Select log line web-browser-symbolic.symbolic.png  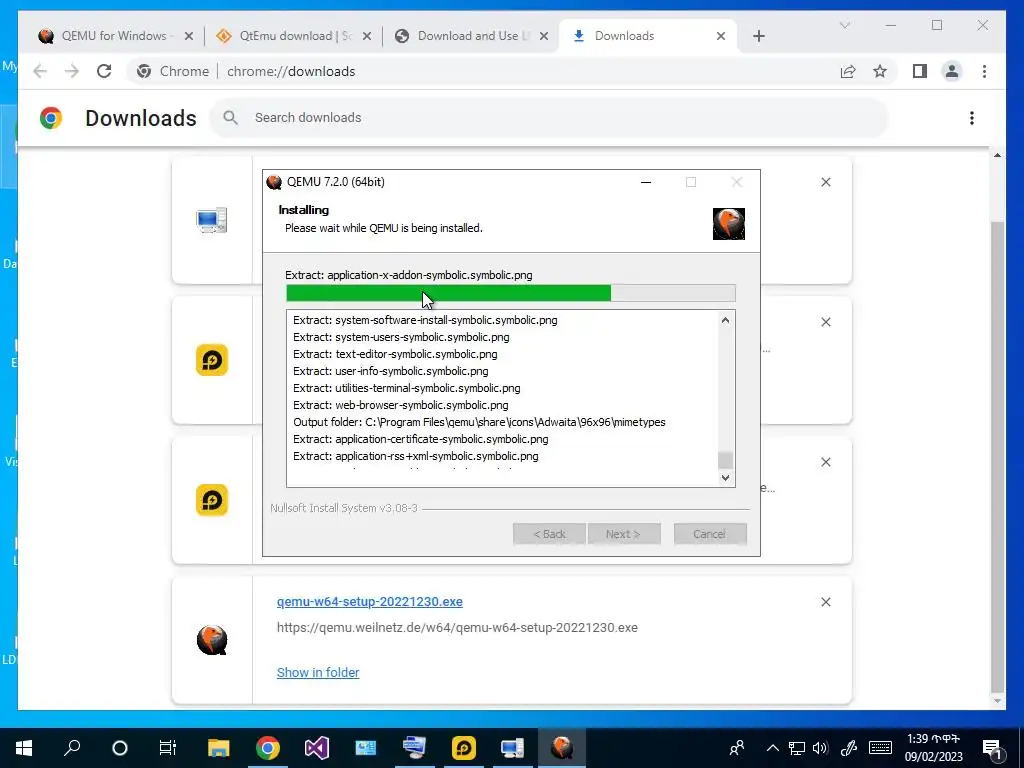400,405
